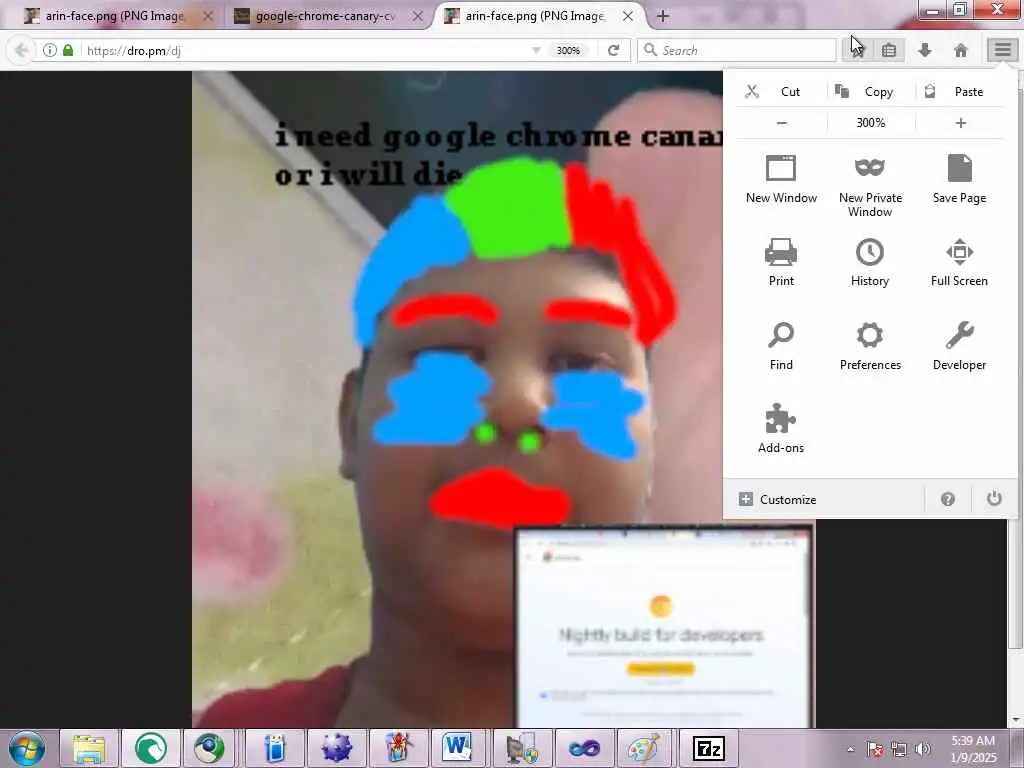Open 7-Zip from the taskbar

(x=709, y=748)
